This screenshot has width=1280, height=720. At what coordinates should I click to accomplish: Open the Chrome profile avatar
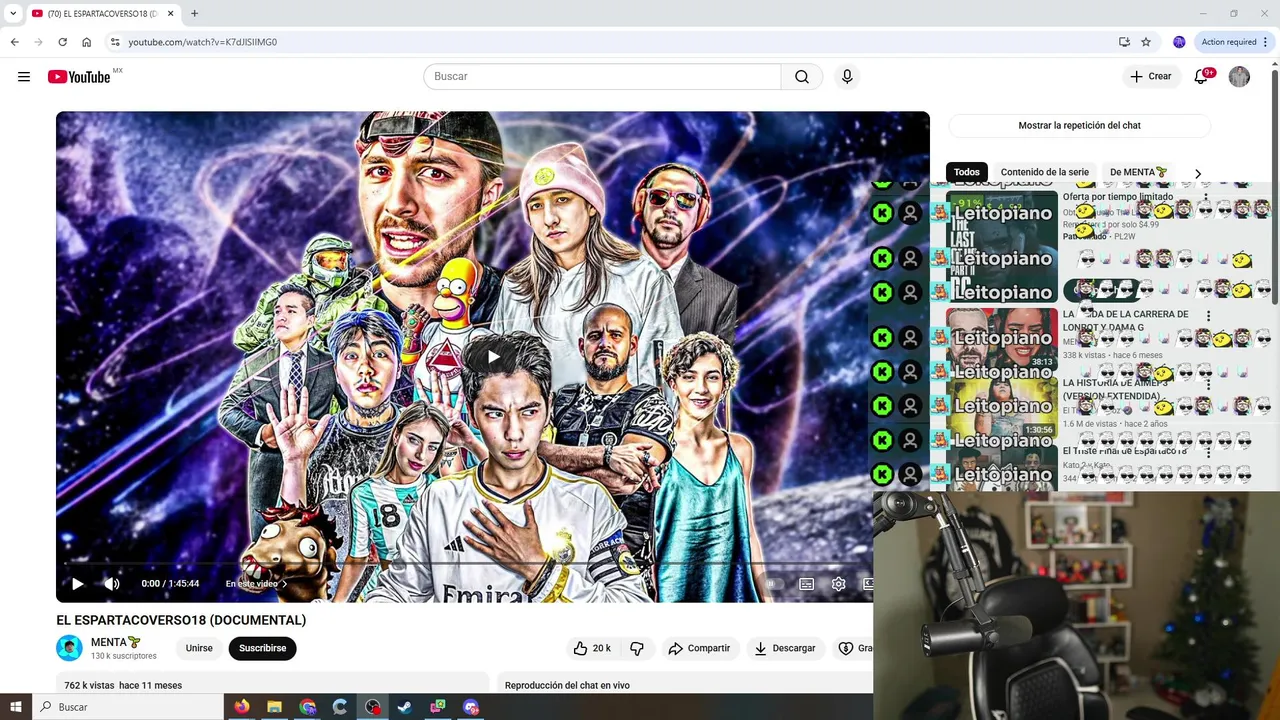point(1179,42)
